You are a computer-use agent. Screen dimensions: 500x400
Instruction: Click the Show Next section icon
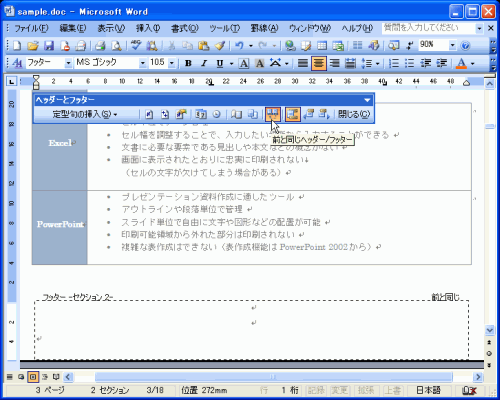coord(324,114)
